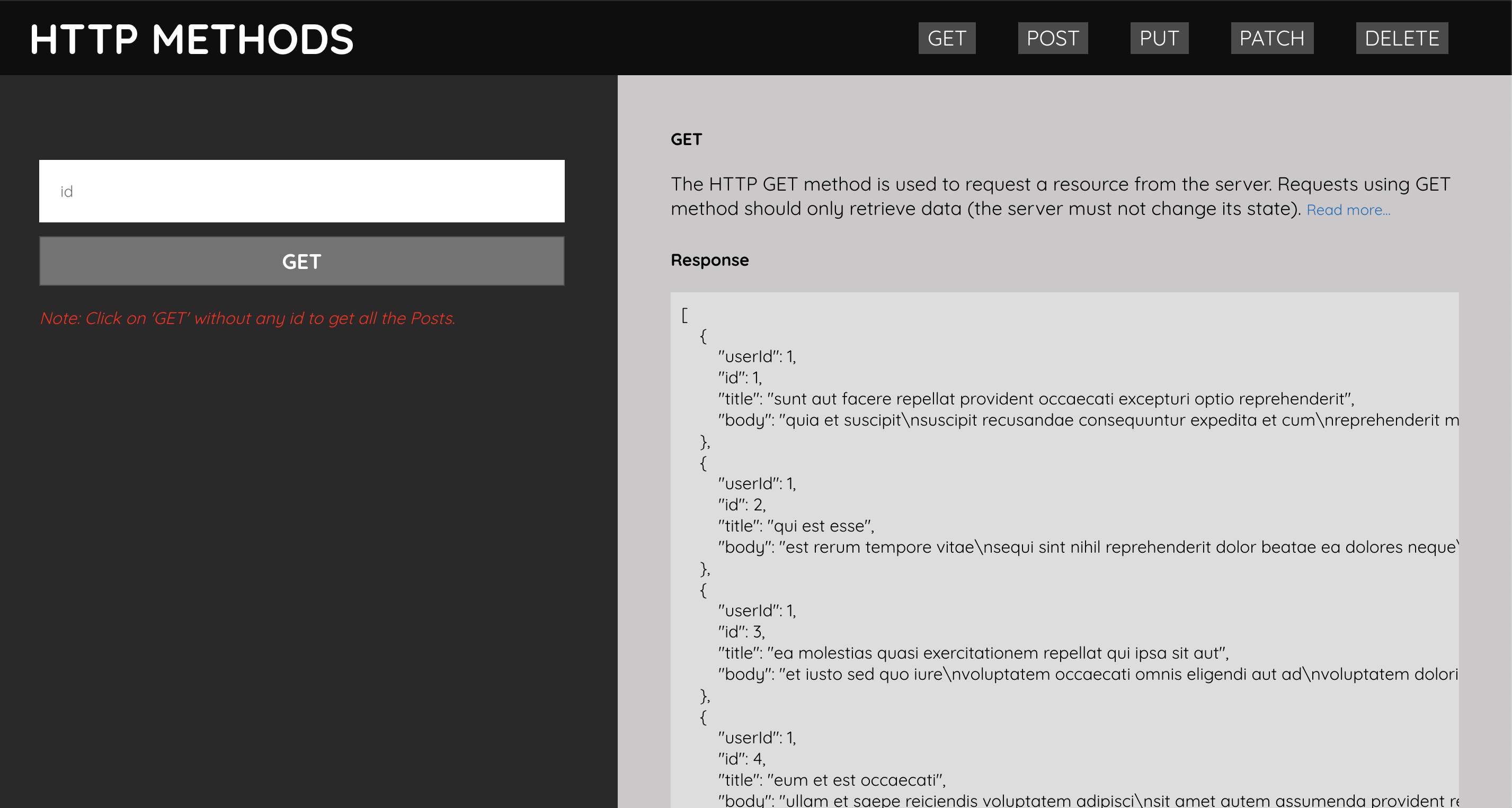Click the HTTP METHODS site title
Screen dimensions: 1512x808
(x=191, y=39)
